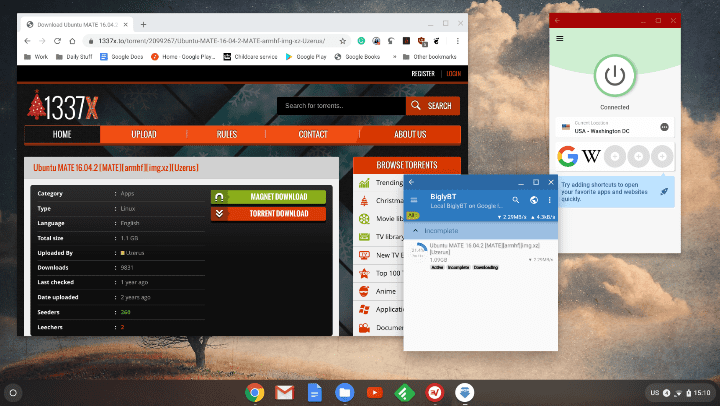
Task: Click the Magnet Download button
Action: pyautogui.click(x=268, y=197)
